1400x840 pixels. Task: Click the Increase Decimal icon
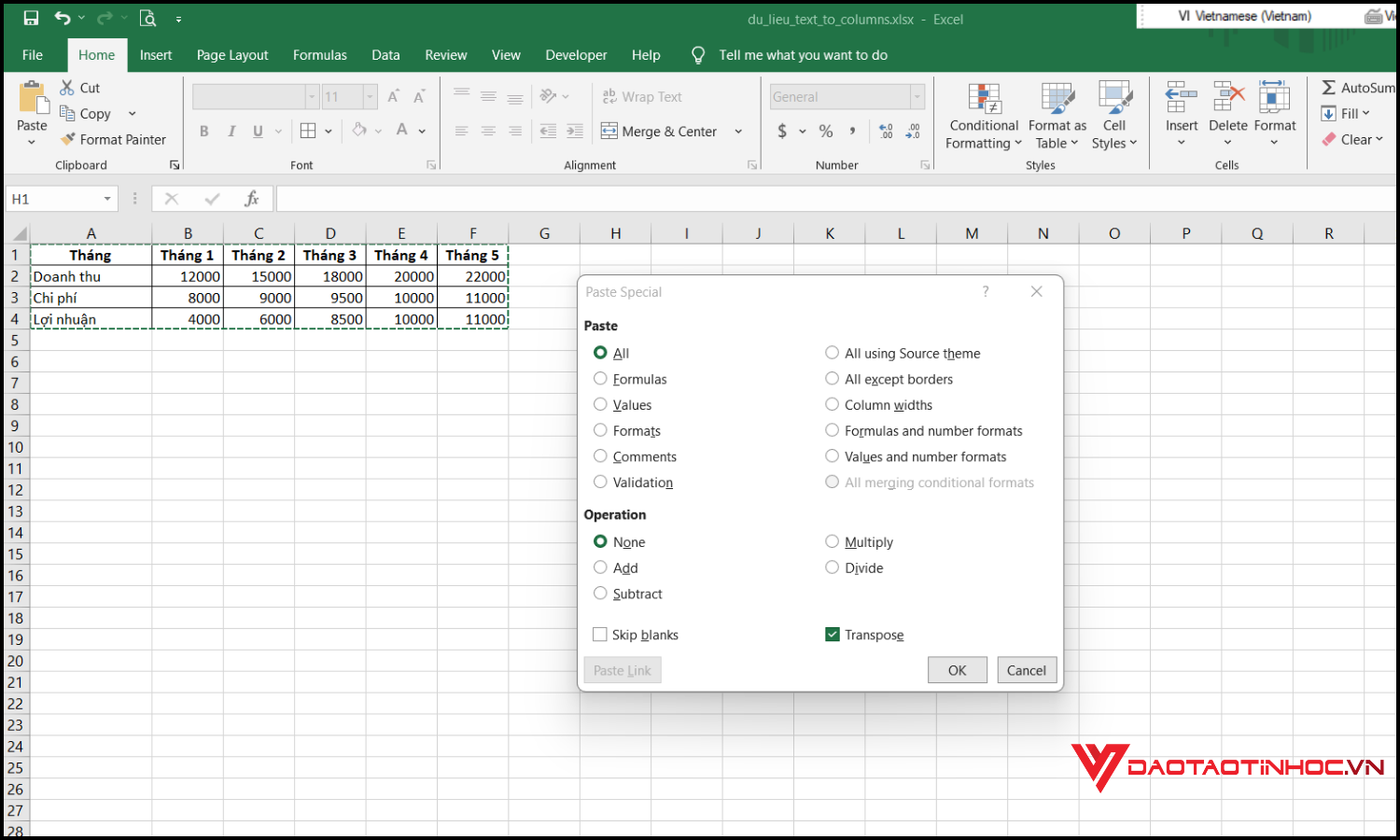click(x=884, y=131)
